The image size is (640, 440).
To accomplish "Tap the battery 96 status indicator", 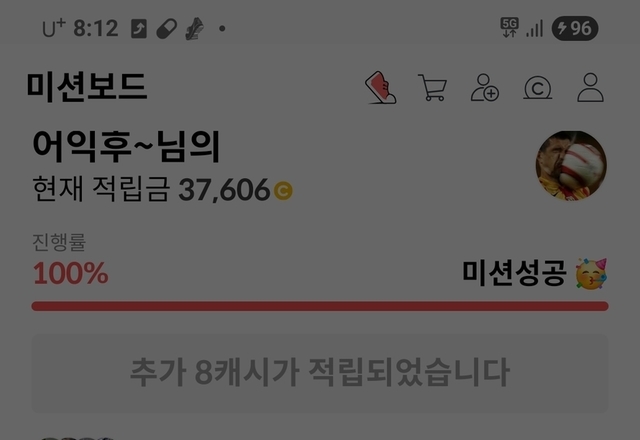I will pos(575,29).
